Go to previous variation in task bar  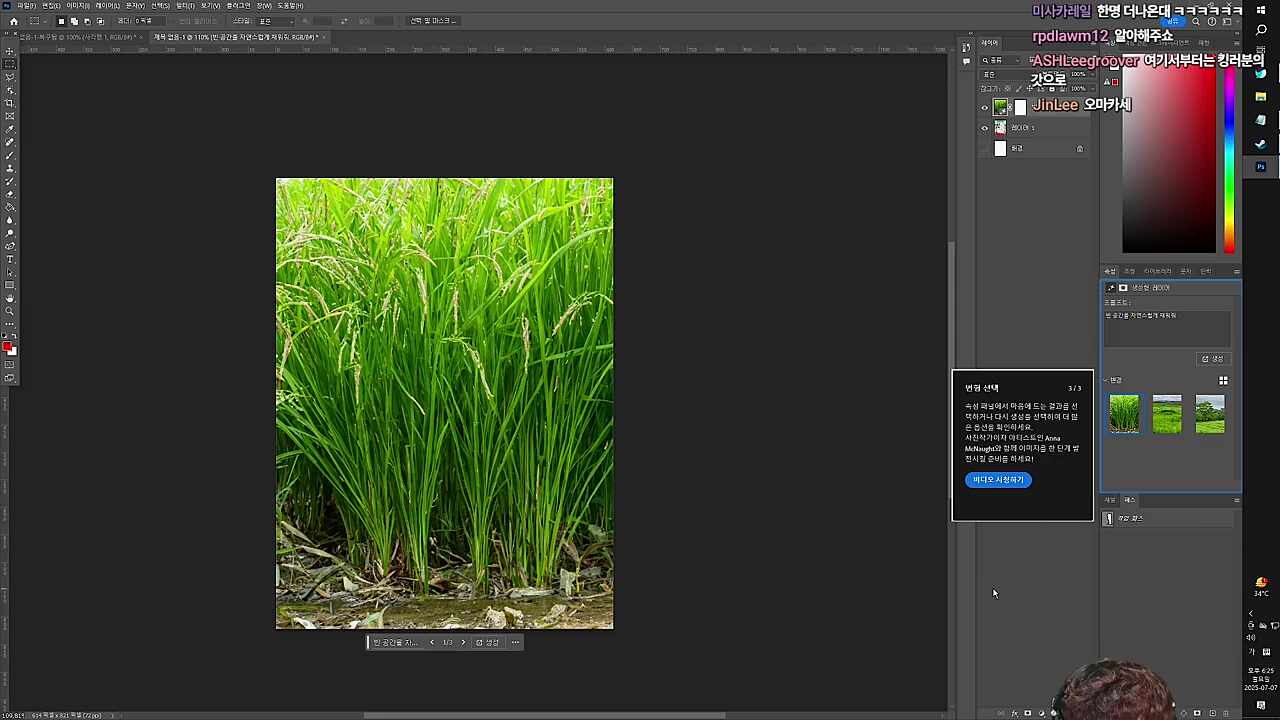pyautogui.click(x=432, y=642)
